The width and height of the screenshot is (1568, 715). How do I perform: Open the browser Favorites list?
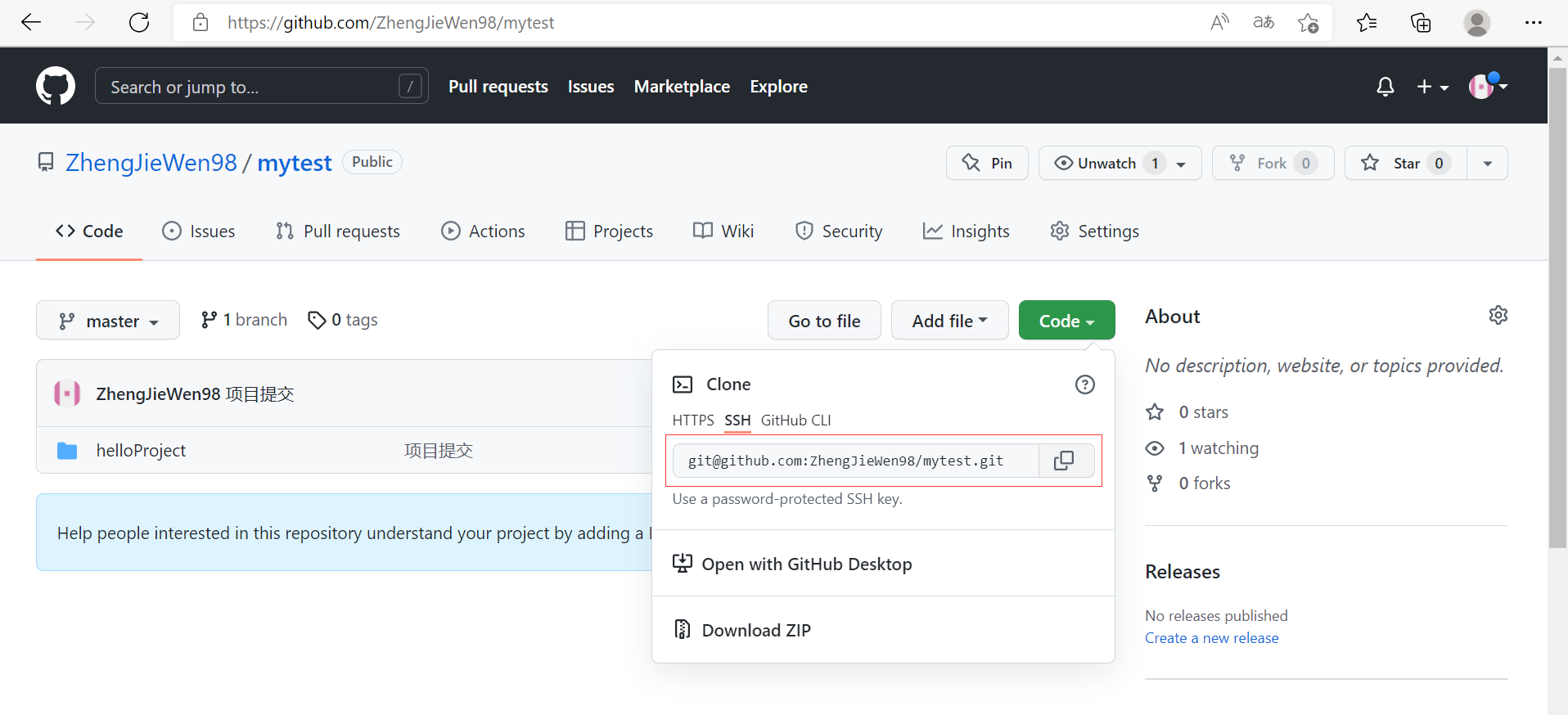(1366, 23)
